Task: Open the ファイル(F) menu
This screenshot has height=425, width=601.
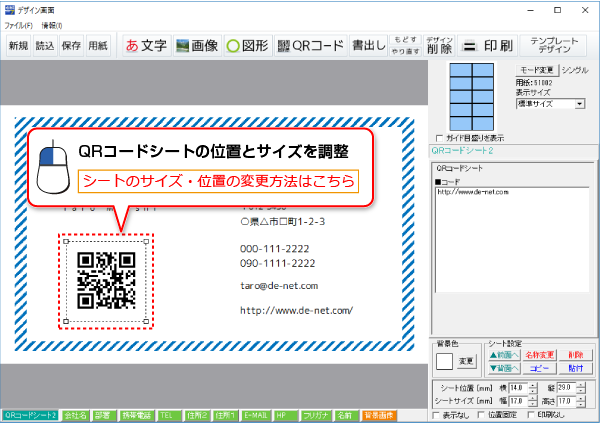Action: tap(18, 26)
